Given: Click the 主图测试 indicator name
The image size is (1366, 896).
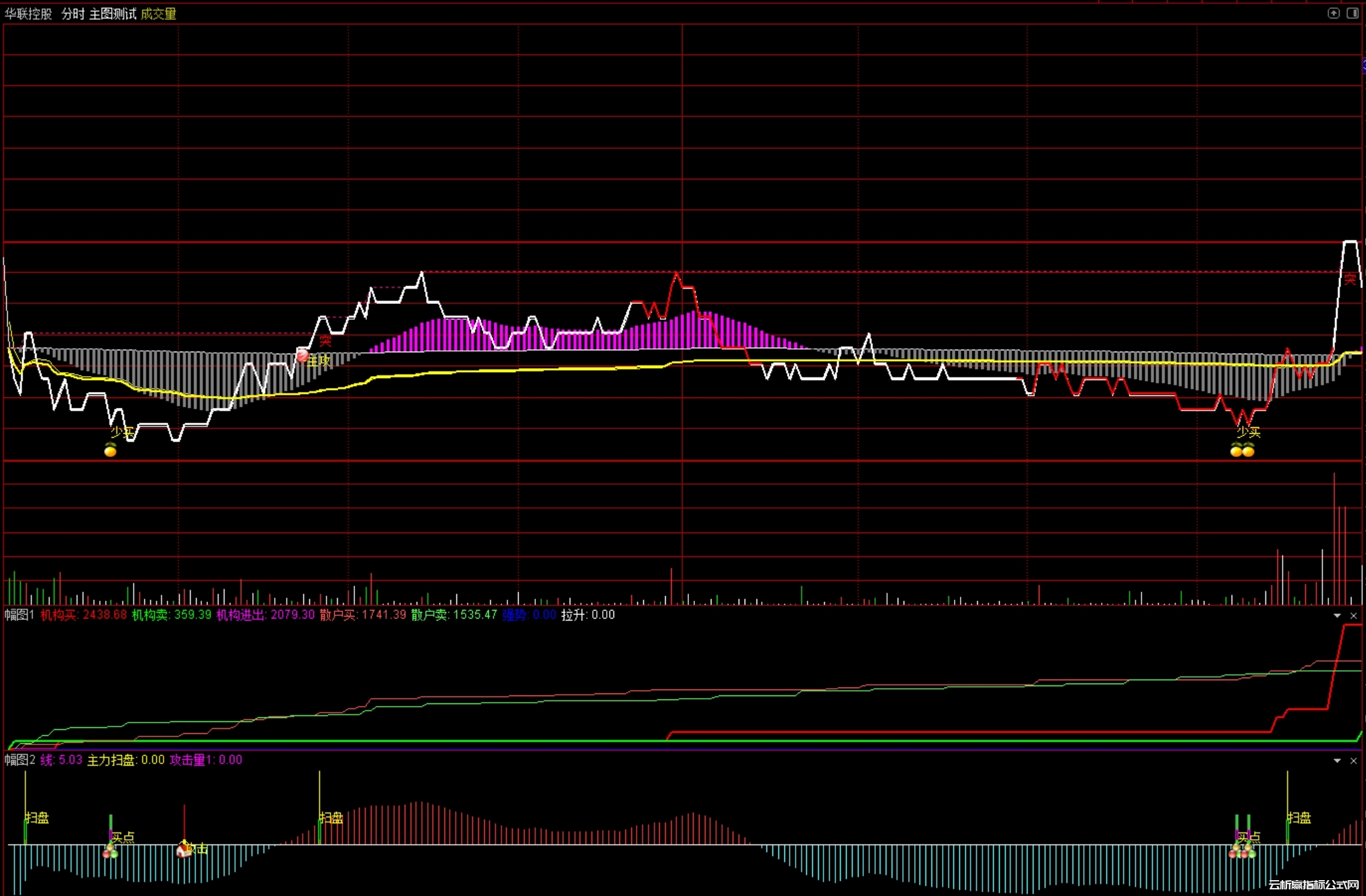Looking at the screenshot, I should [113, 14].
